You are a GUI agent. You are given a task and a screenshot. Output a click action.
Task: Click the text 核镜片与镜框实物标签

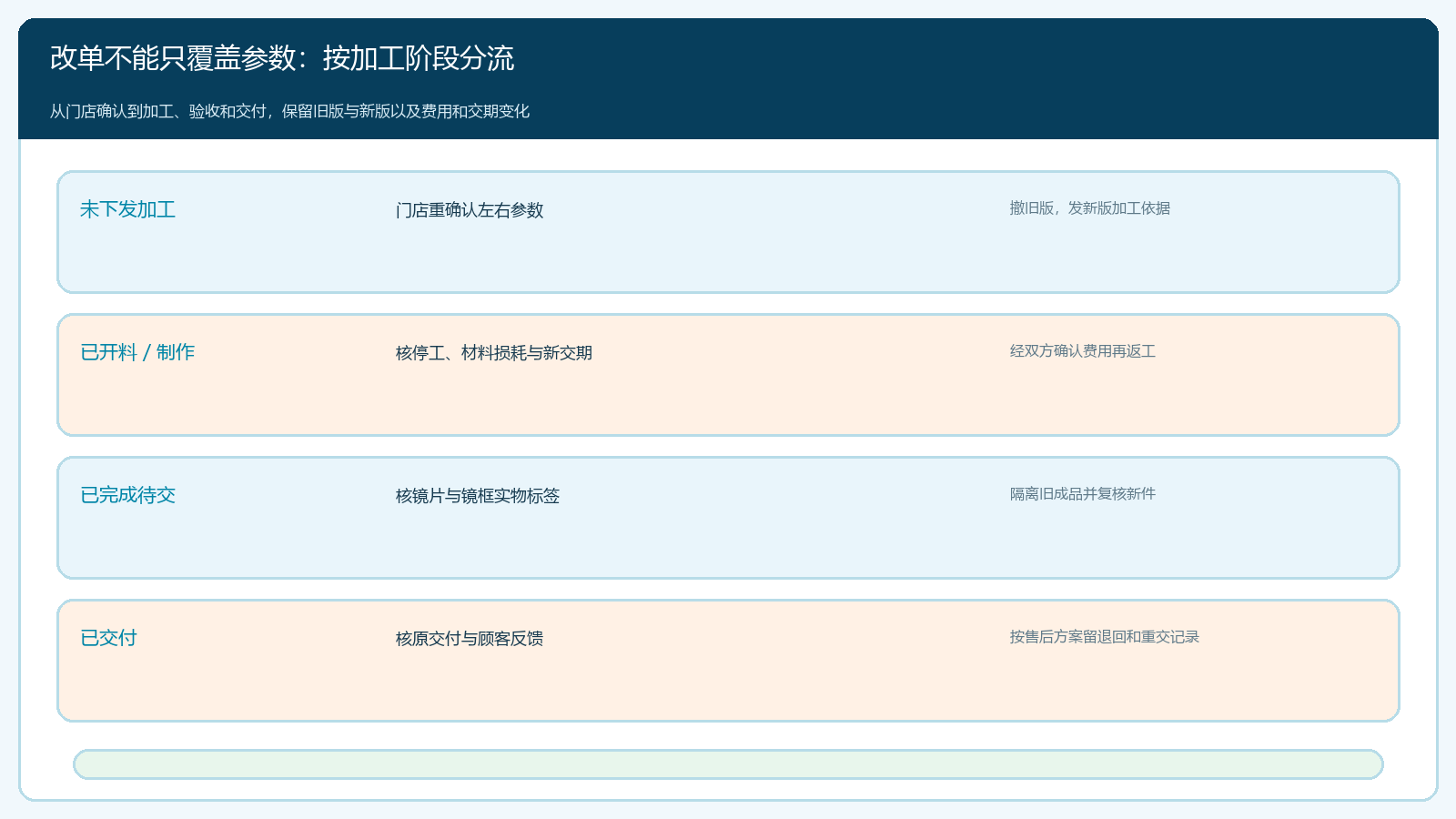[478, 496]
